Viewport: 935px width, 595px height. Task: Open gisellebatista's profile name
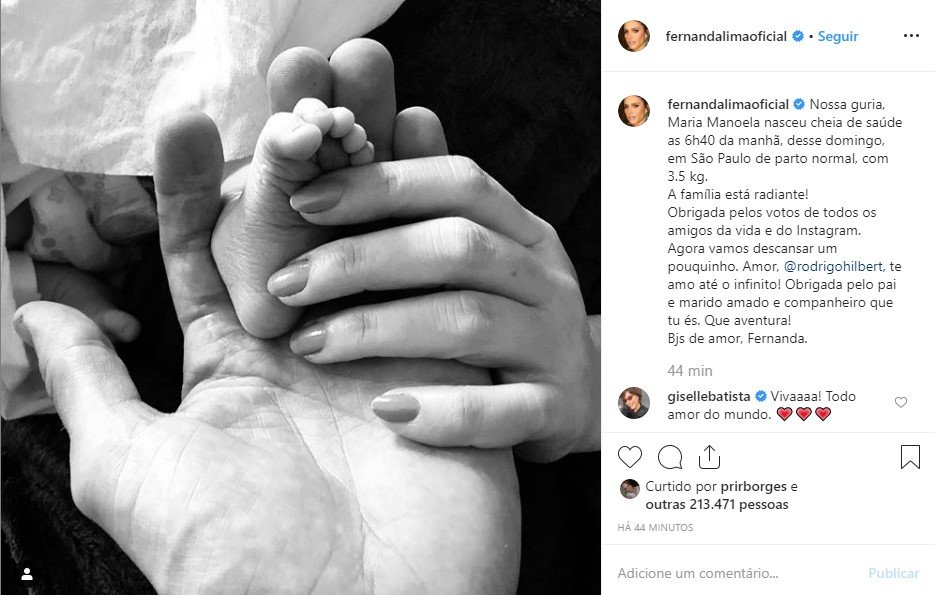pos(708,396)
